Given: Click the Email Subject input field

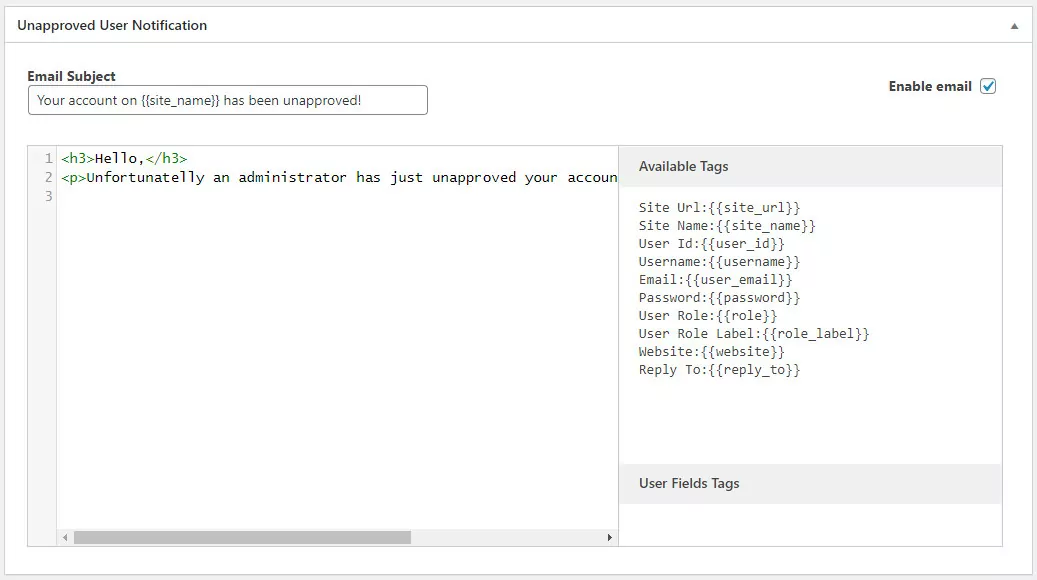Looking at the screenshot, I should coord(228,100).
